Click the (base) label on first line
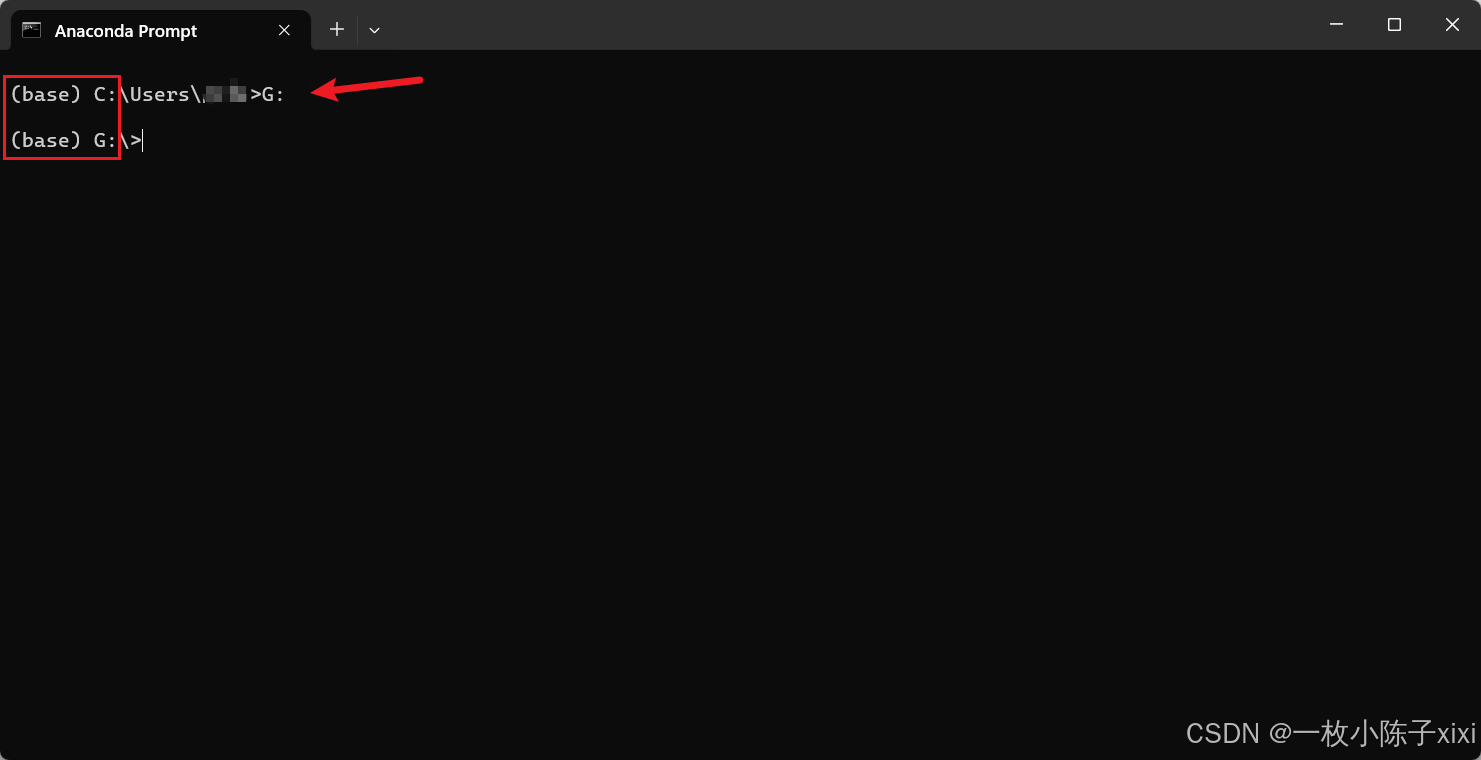Image resolution: width=1481 pixels, height=760 pixels. [46, 94]
